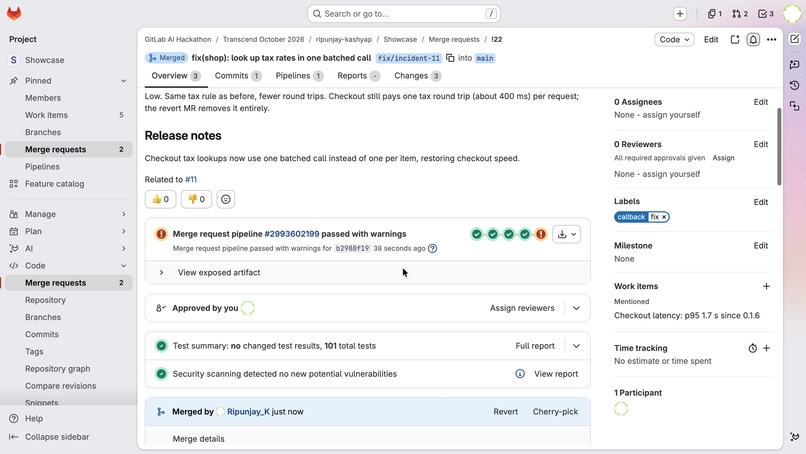Open the to-do list counter icon
Image resolution: width=806 pixels, height=454 pixels.
tap(766, 14)
